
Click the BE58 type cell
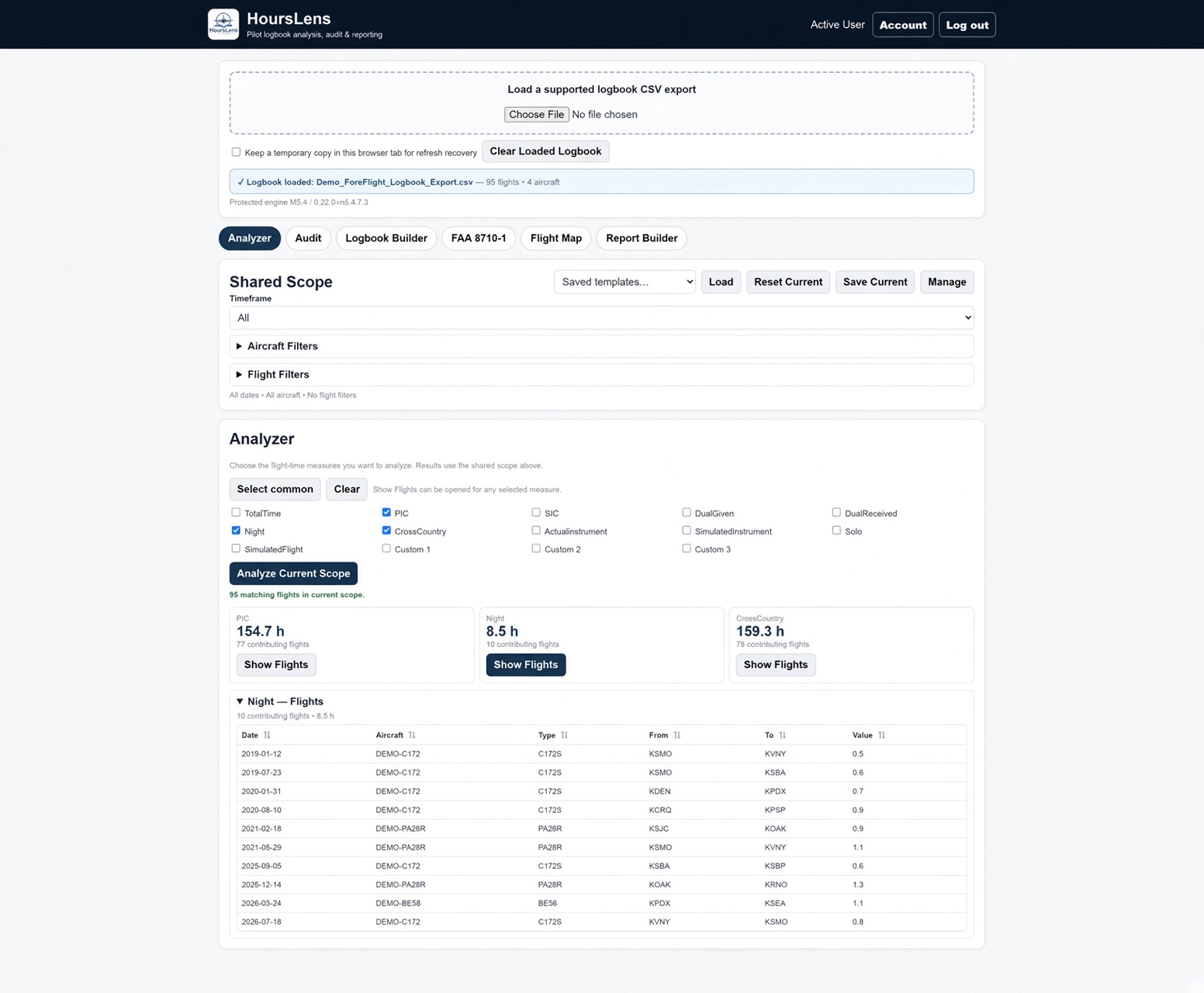[548, 903]
